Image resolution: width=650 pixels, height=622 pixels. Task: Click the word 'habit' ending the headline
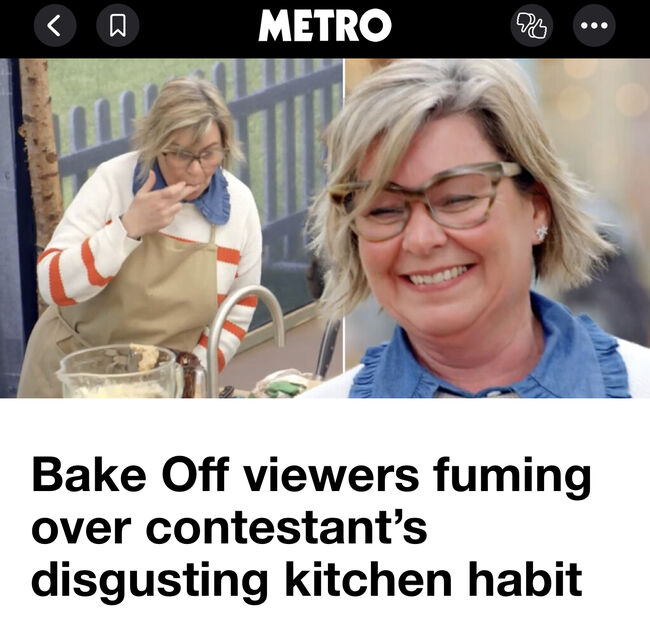tap(526, 579)
